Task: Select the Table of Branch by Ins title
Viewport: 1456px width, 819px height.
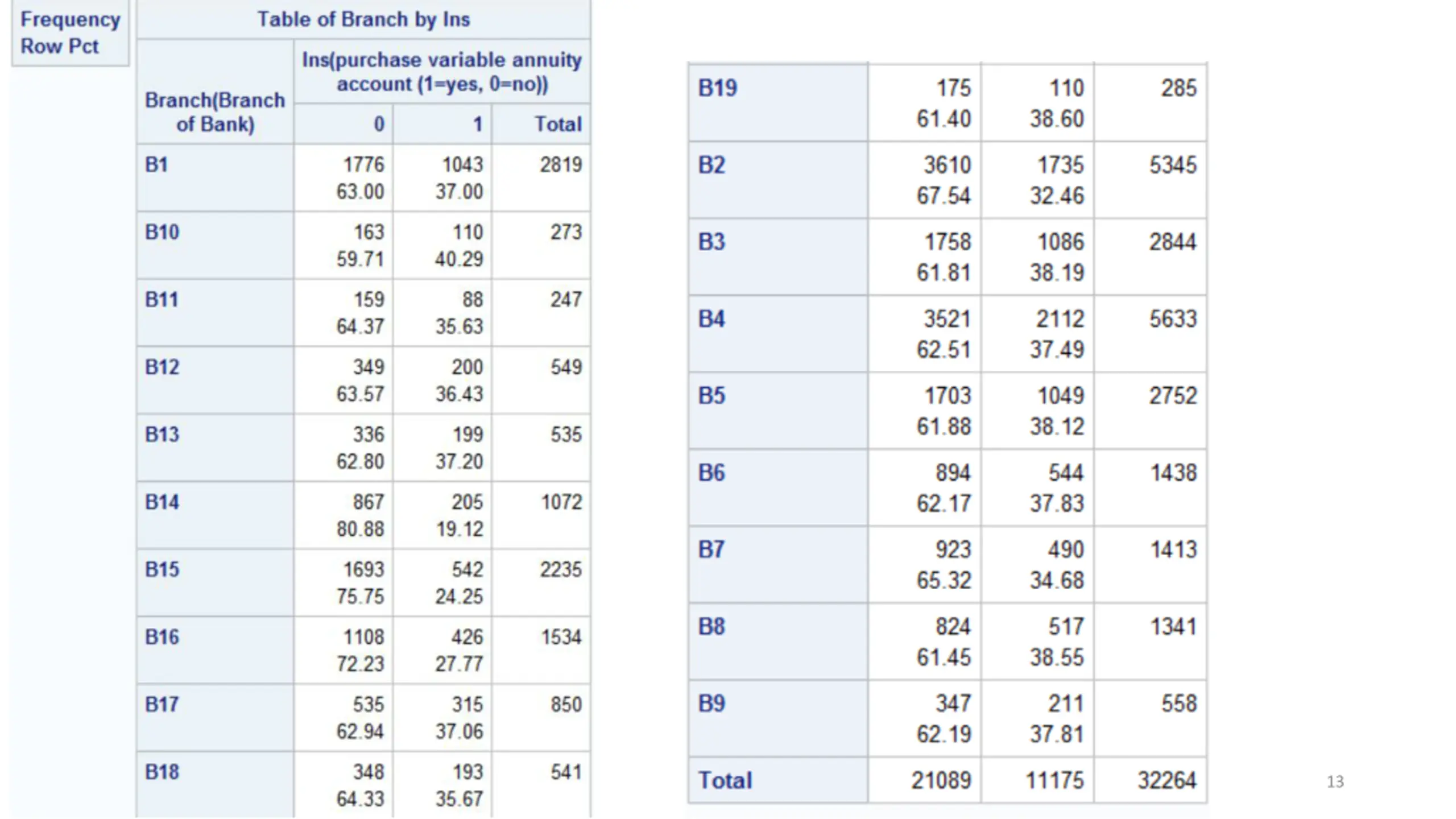Action: [363, 19]
